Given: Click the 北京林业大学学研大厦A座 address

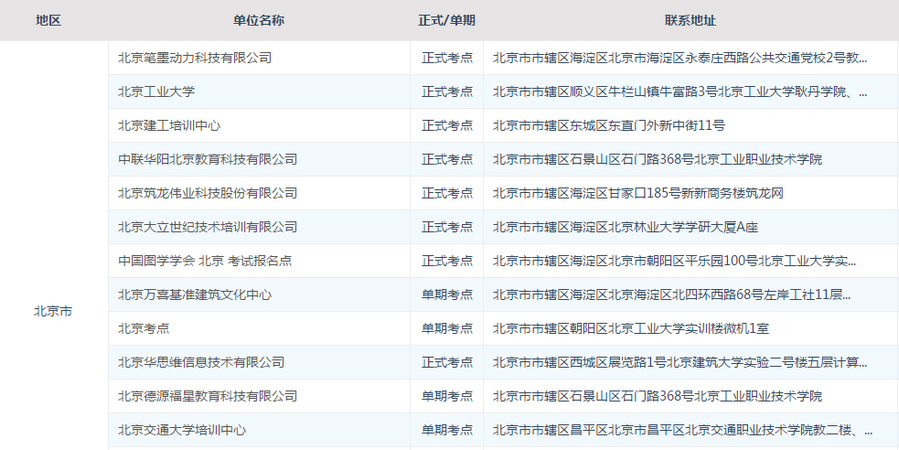Looking at the screenshot, I should 626,227.
